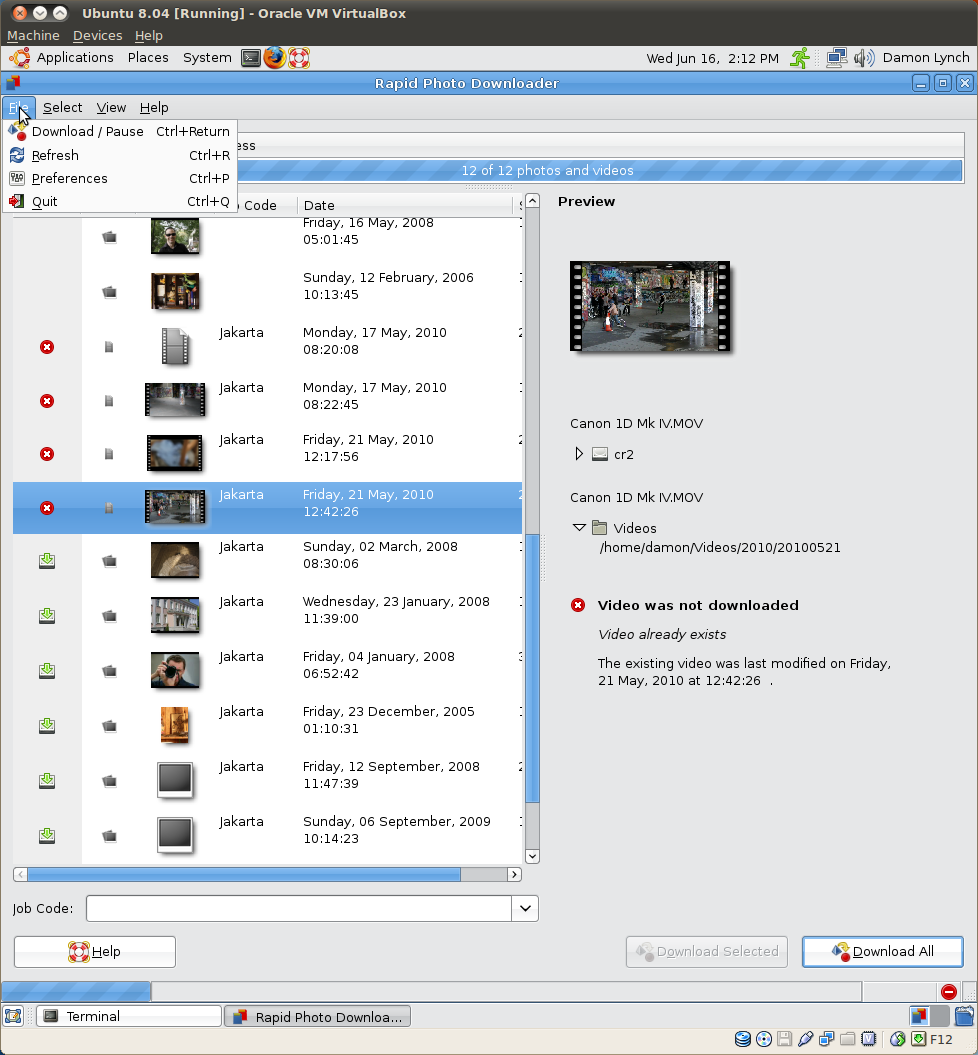Image resolution: width=978 pixels, height=1055 pixels.
Task: Click the Help button at bottom left
Action: point(95,951)
